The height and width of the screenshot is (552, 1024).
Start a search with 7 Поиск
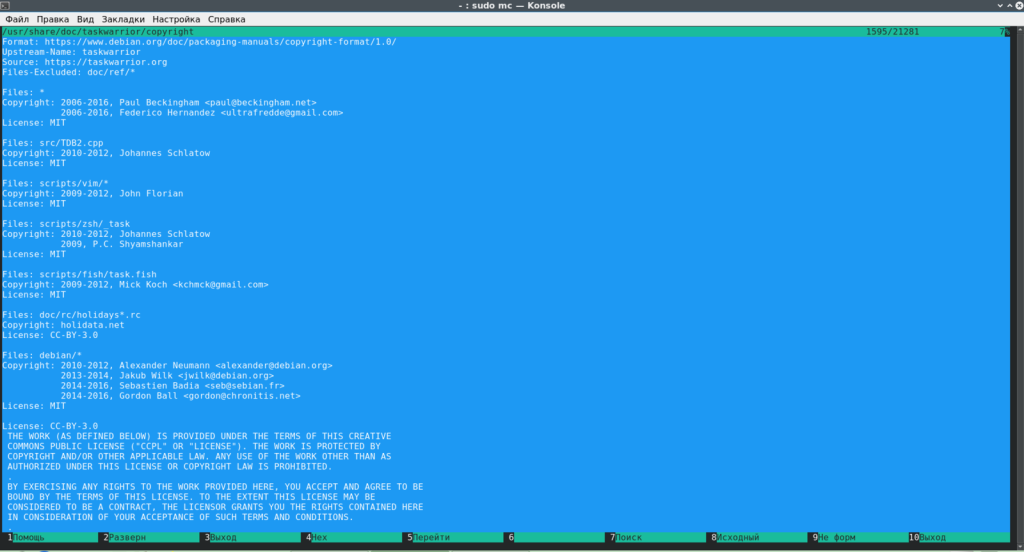click(x=629, y=538)
